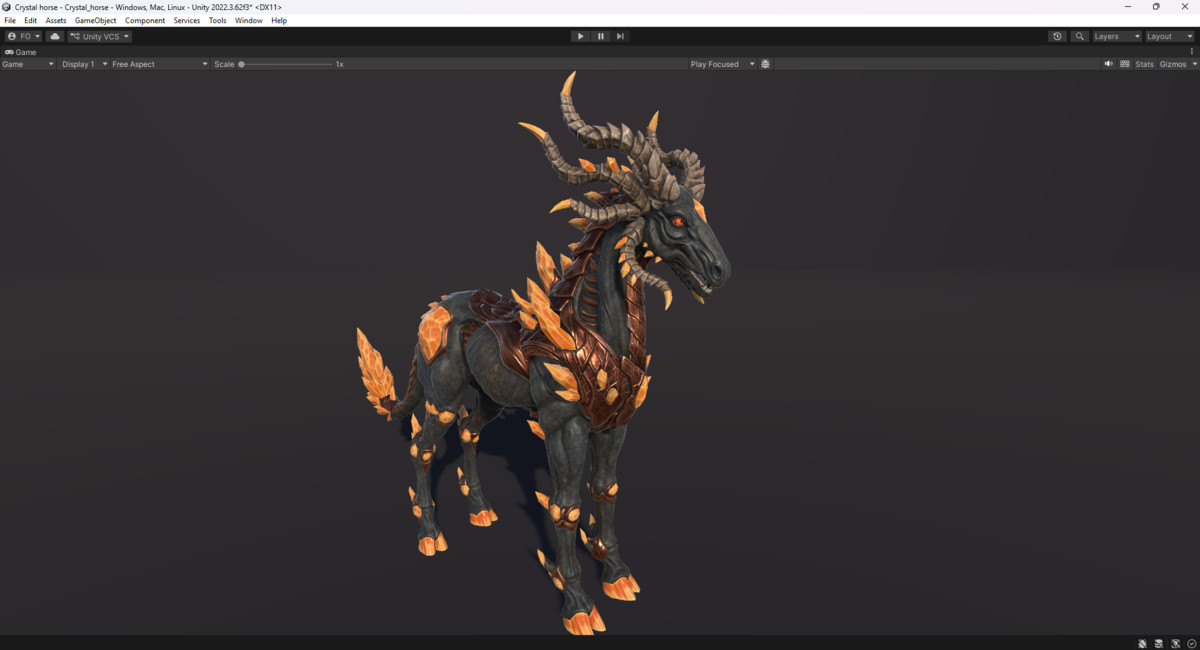Click the cloud services icon
The height and width of the screenshot is (650, 1200).
point(55,36)
